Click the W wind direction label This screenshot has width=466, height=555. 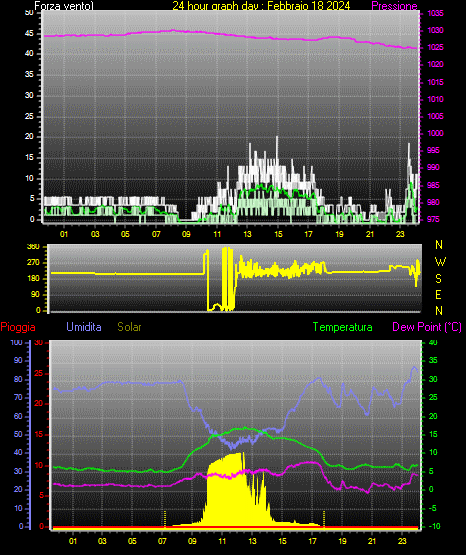[440, 262]
